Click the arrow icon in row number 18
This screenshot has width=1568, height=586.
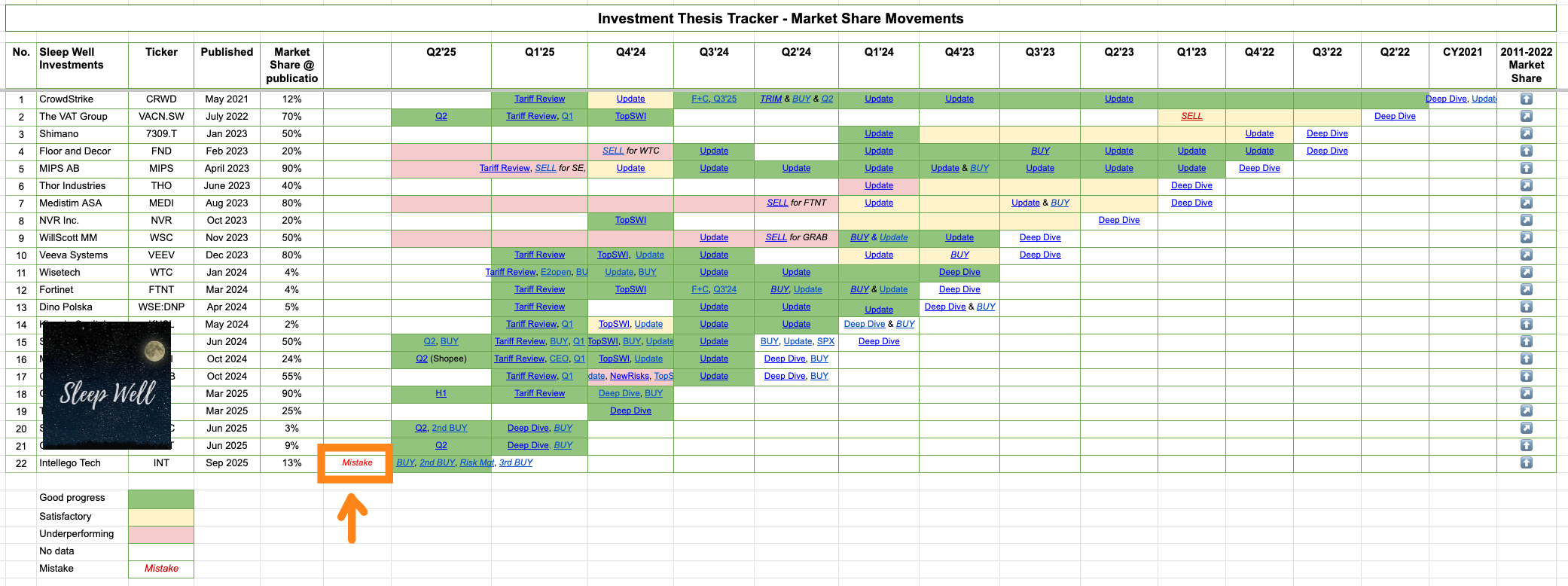click(1526, 393)
